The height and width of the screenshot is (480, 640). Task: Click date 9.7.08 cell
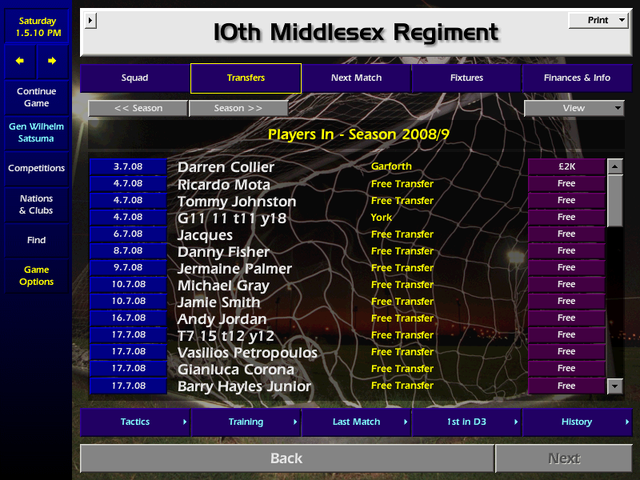128,267
